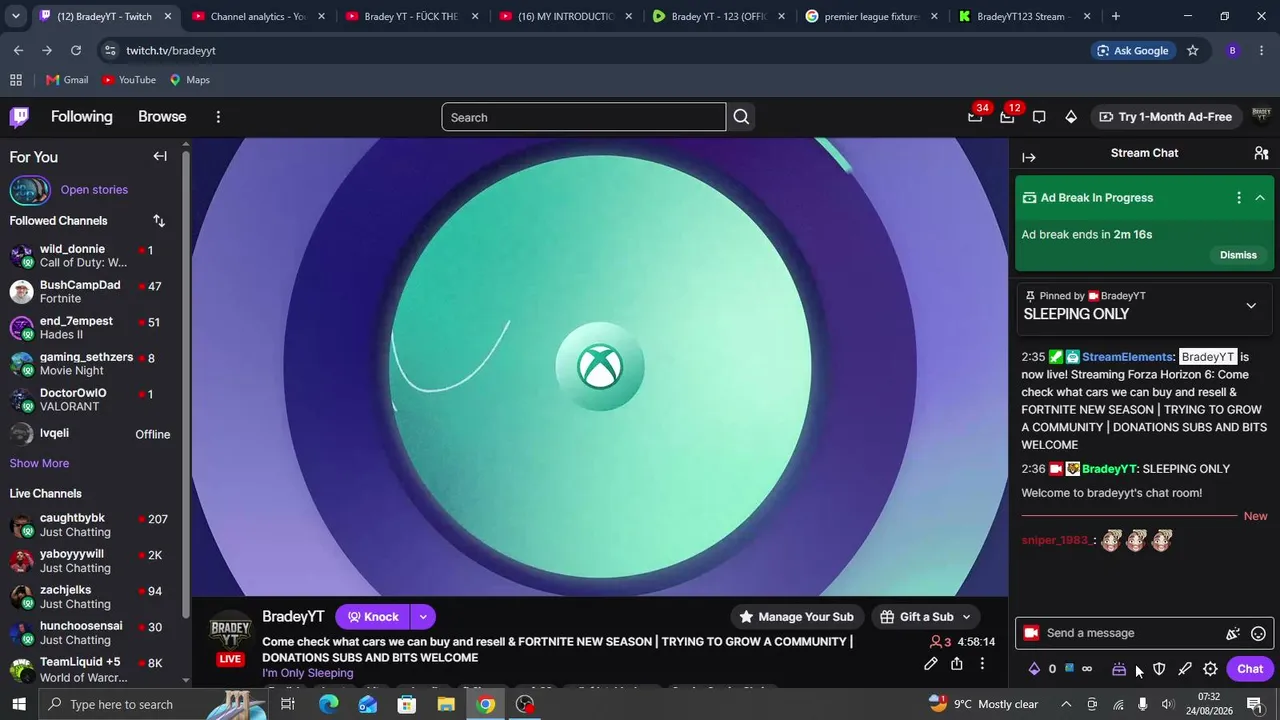Click the red camera identity badge in chat input
Viewport: 1280px width, 720px height.
1031,633
